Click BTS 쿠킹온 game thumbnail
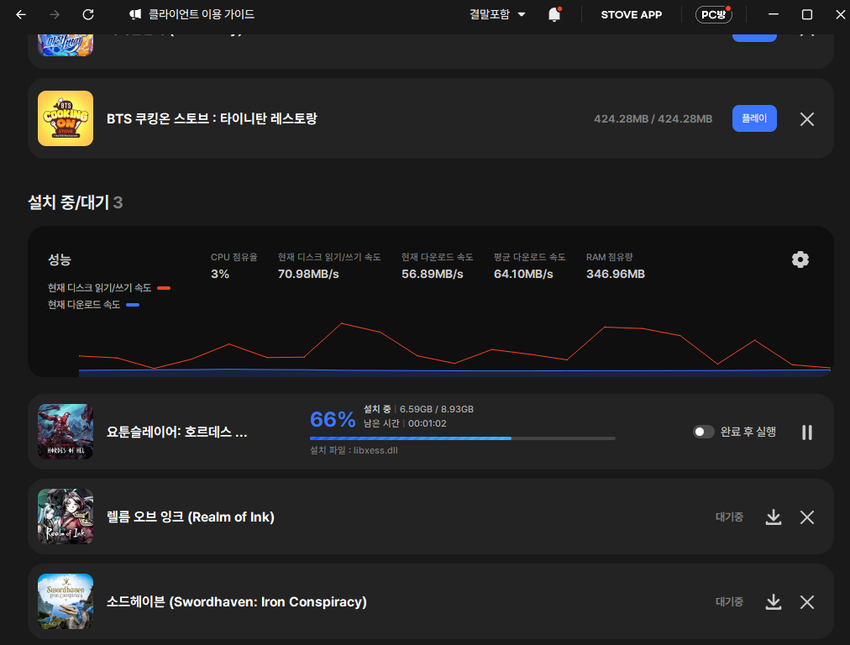 point(66,118)
